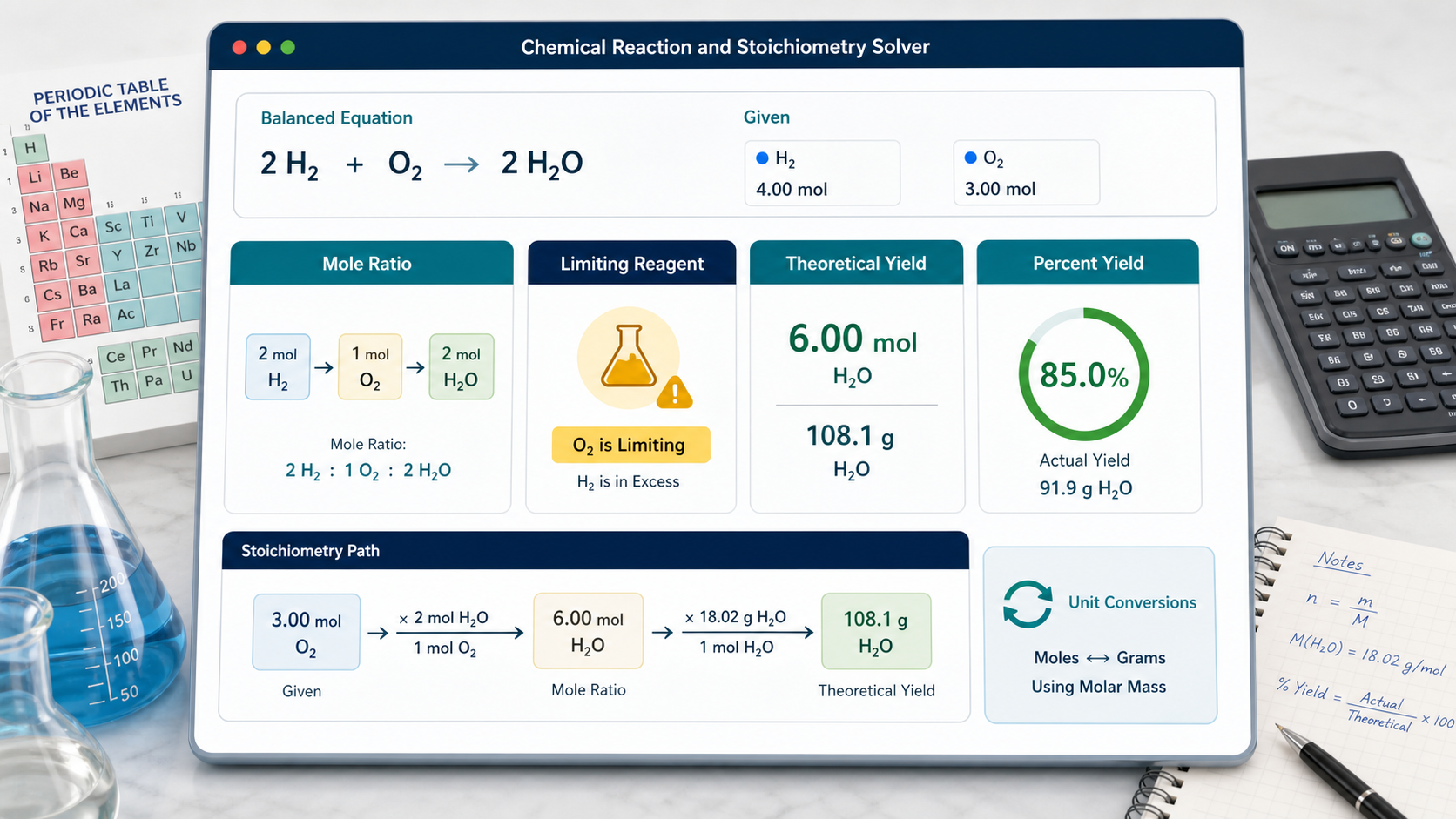This screenshot has height=819, width=1456.
Task: Click the 1 mol O₂ ratio box
Action: [370, 366]
